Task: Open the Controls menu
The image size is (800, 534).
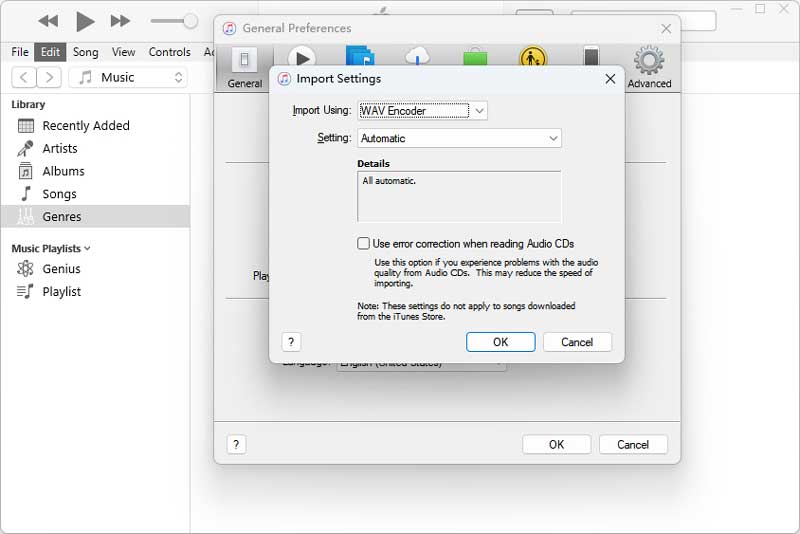Action: tap(169, 52)
